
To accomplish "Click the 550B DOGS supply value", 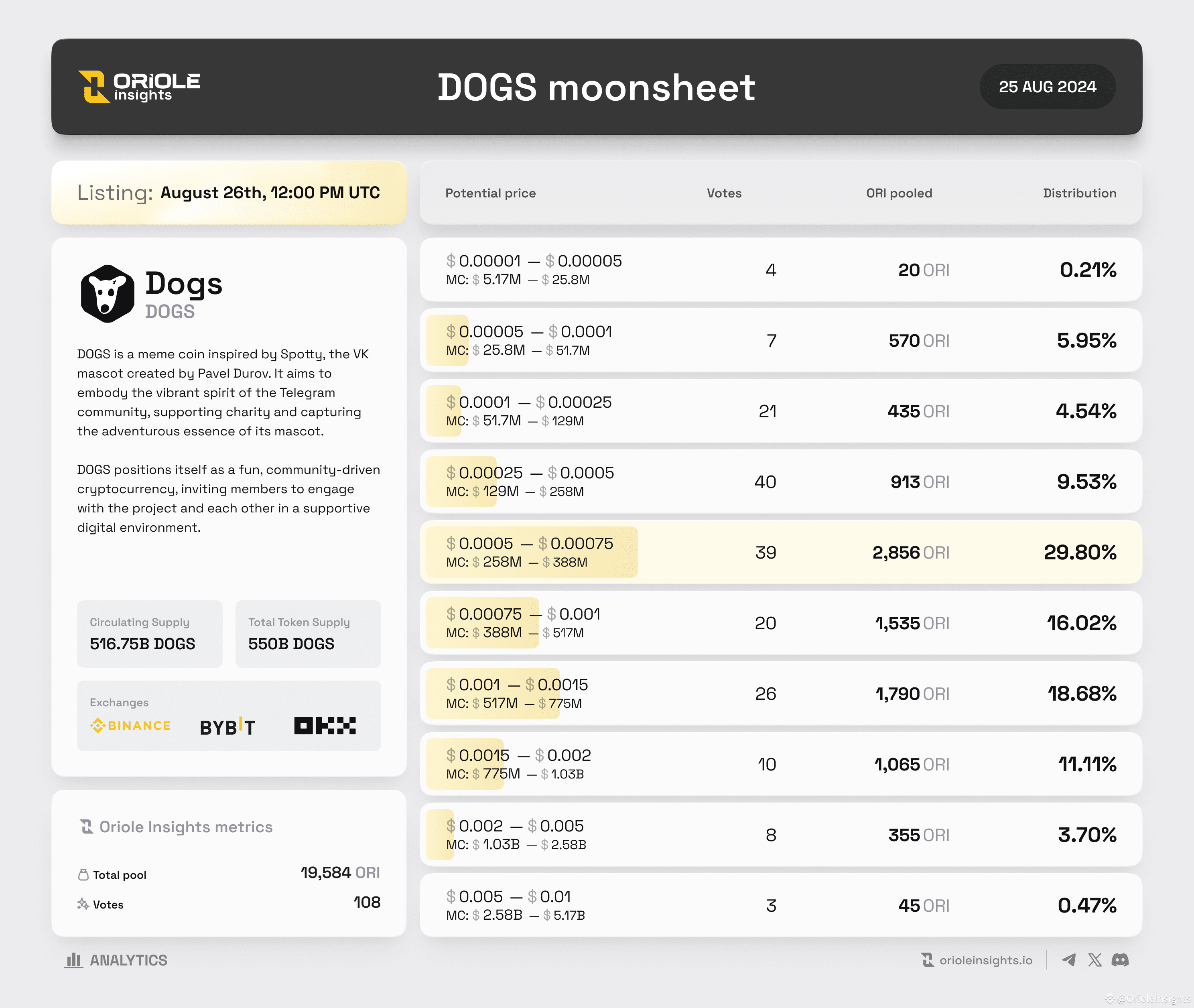I will 291,644.
